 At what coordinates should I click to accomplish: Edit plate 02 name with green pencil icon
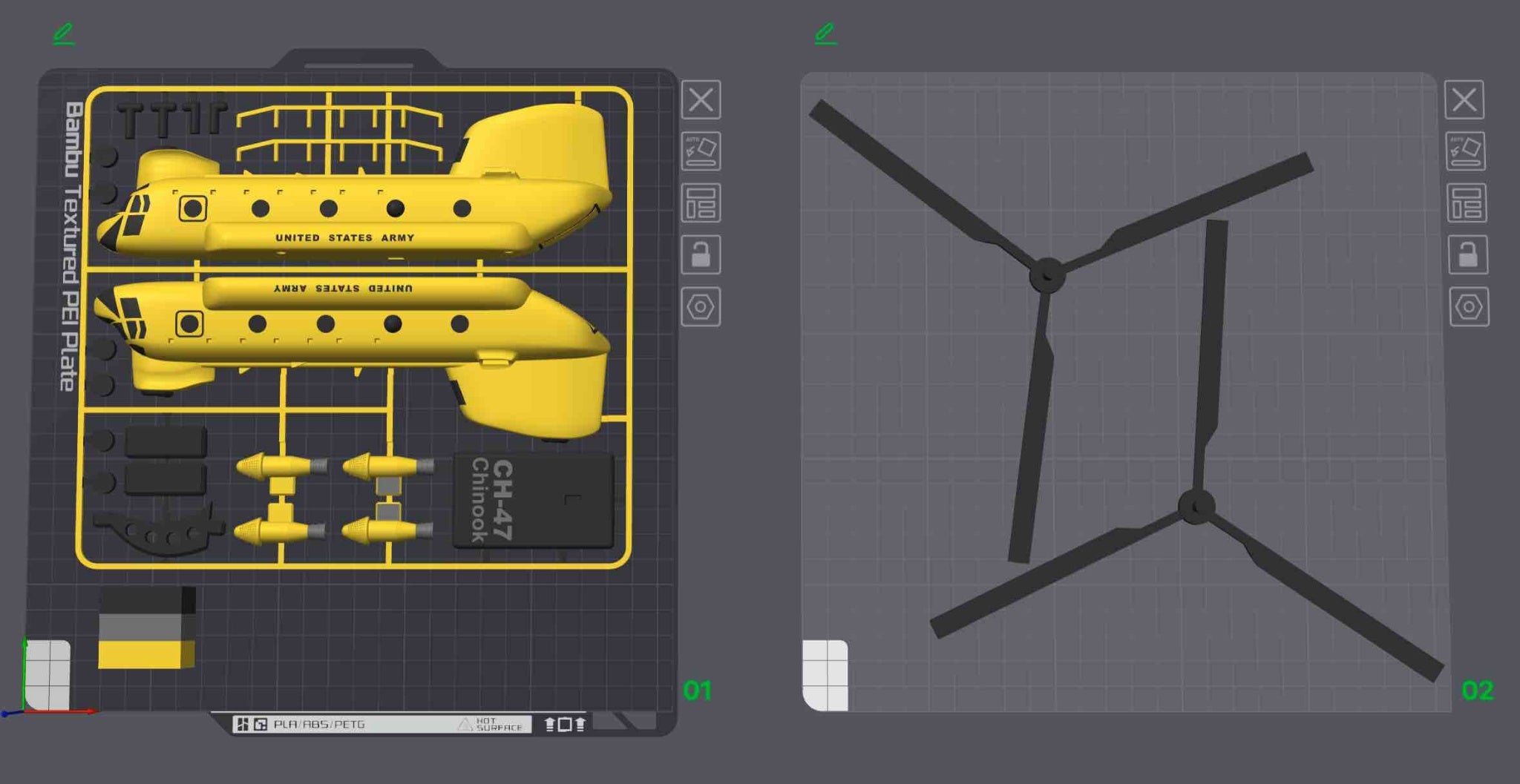pyautogui.click(x=825, y=33)
